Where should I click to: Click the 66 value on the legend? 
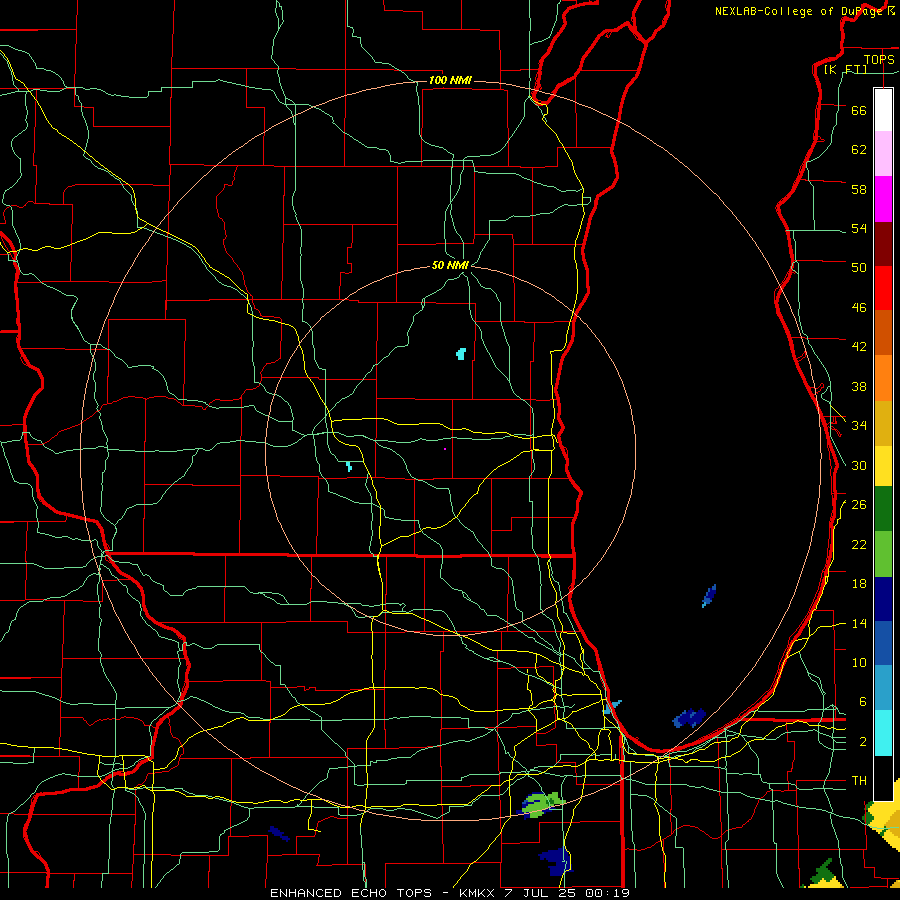pyautogui.click(x=859, y=110)
